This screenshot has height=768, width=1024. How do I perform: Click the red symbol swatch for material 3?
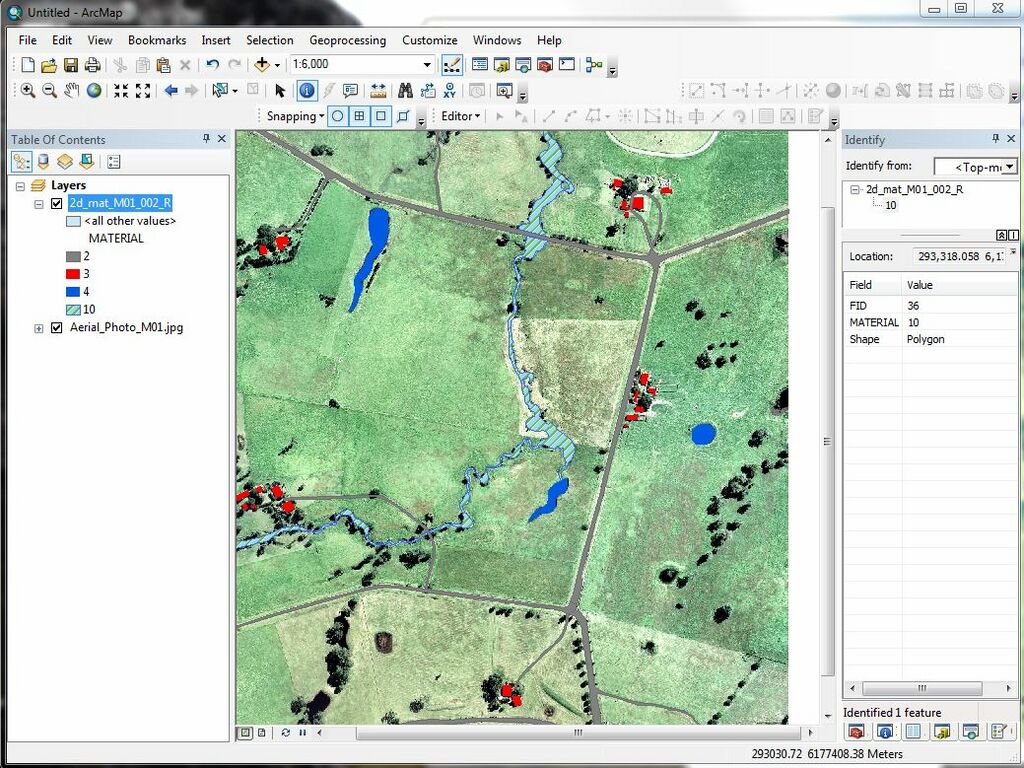pos(73,274)
